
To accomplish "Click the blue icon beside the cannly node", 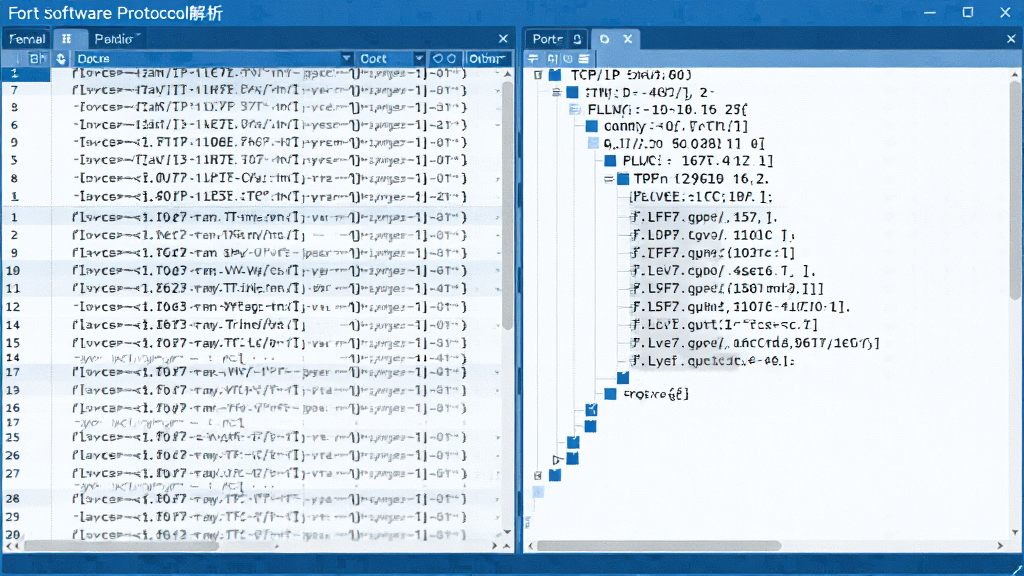I will pos(592,126).
